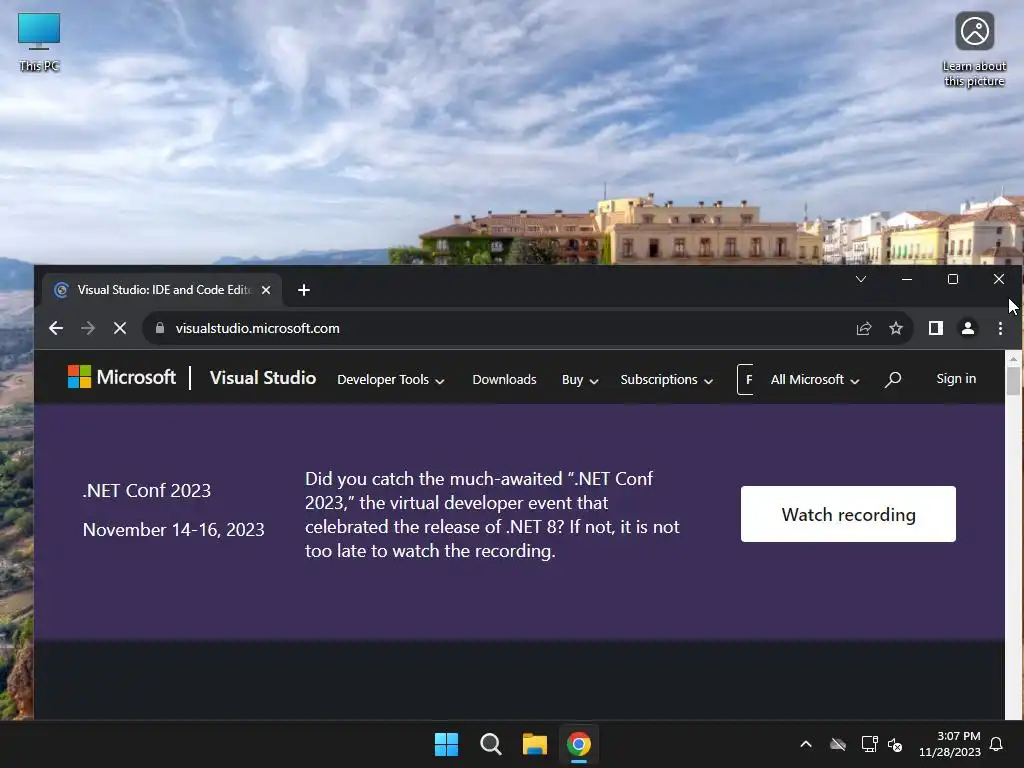The height and width of the screenshot is (768, 1024).
Task: Click the padlock site info icon
Action: tap(160, 328)
